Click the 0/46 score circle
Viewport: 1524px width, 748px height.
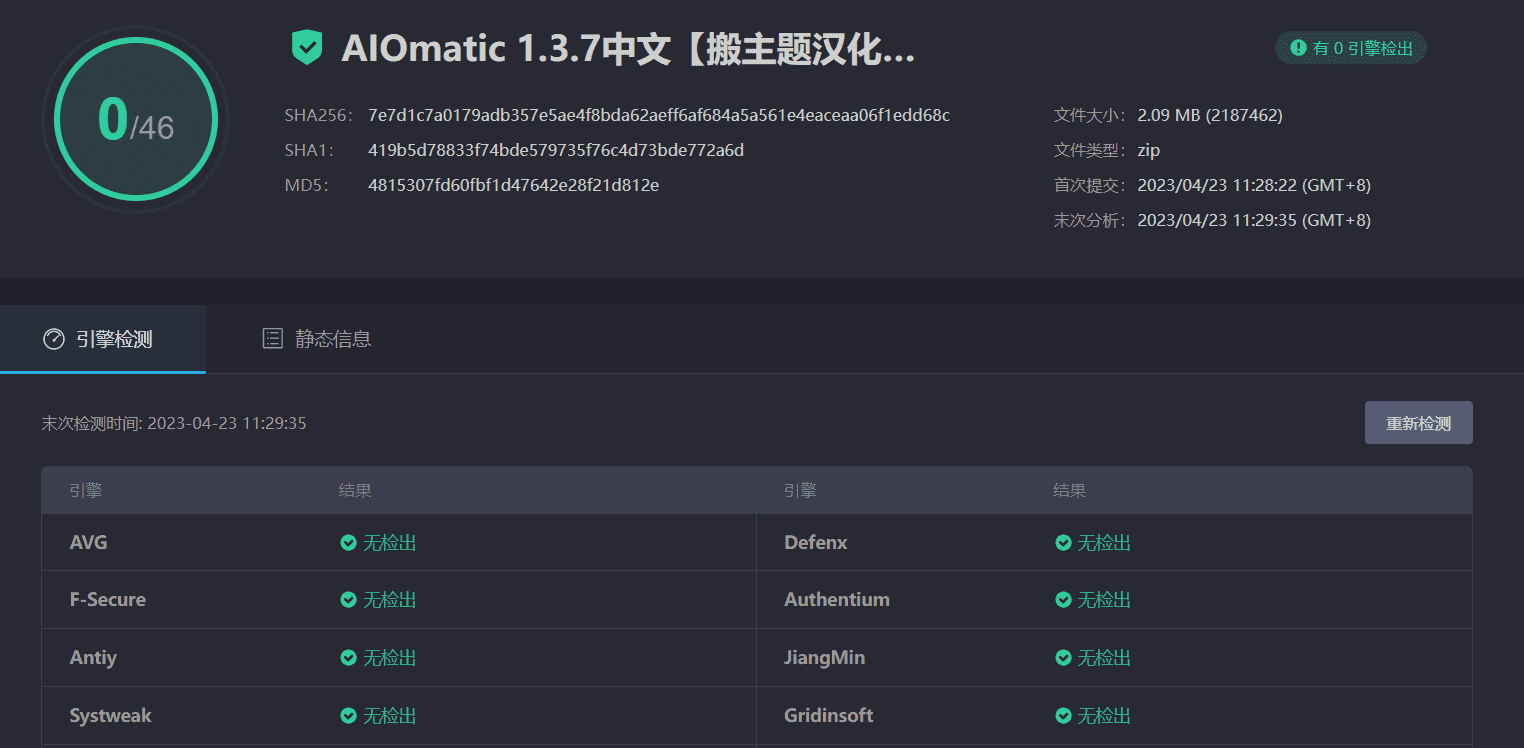(x=136, y=120)
